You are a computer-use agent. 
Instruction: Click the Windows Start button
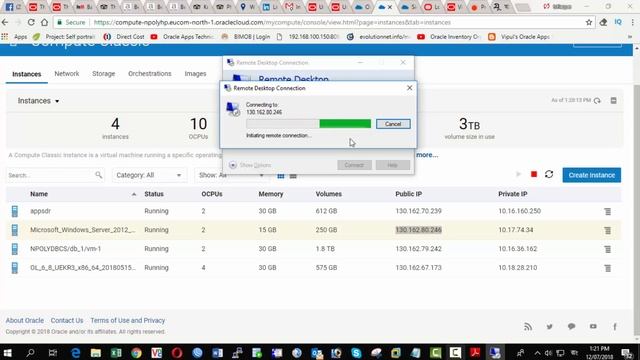[x=8, y=352]
